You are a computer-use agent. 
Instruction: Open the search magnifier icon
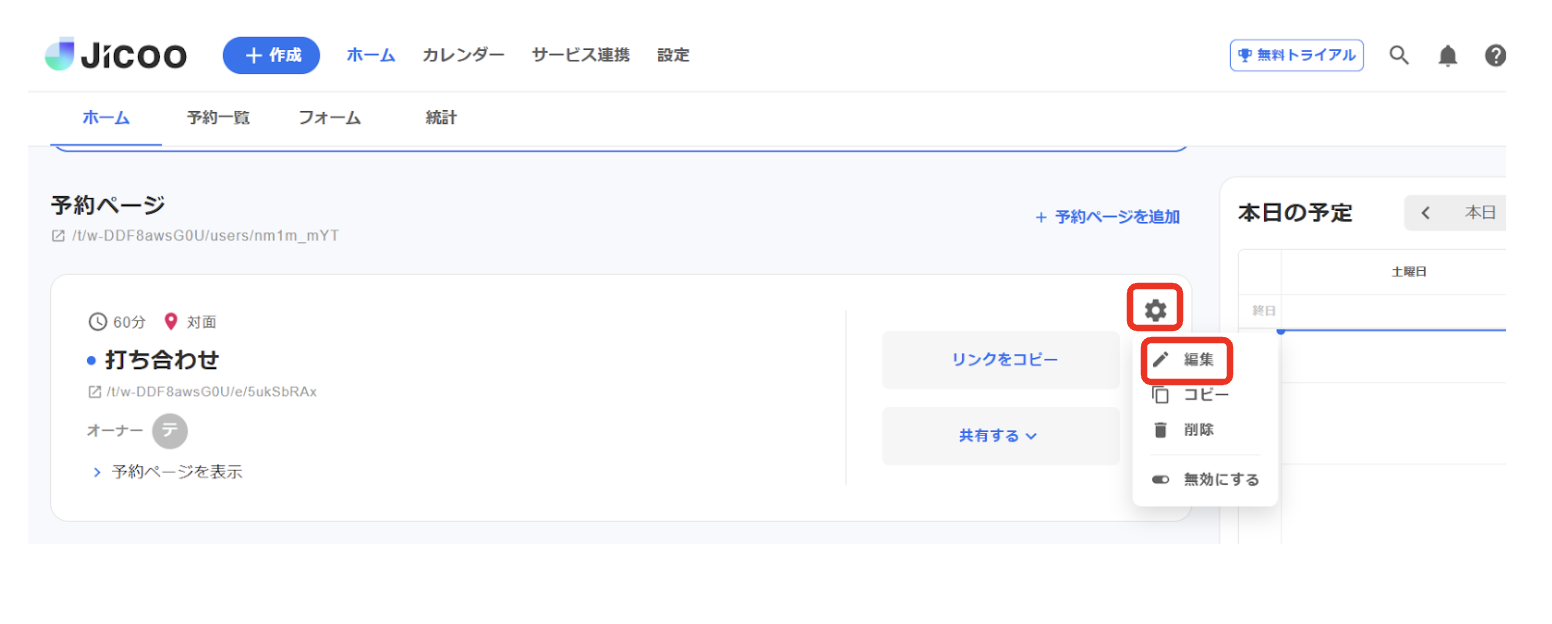(1399, 55)
